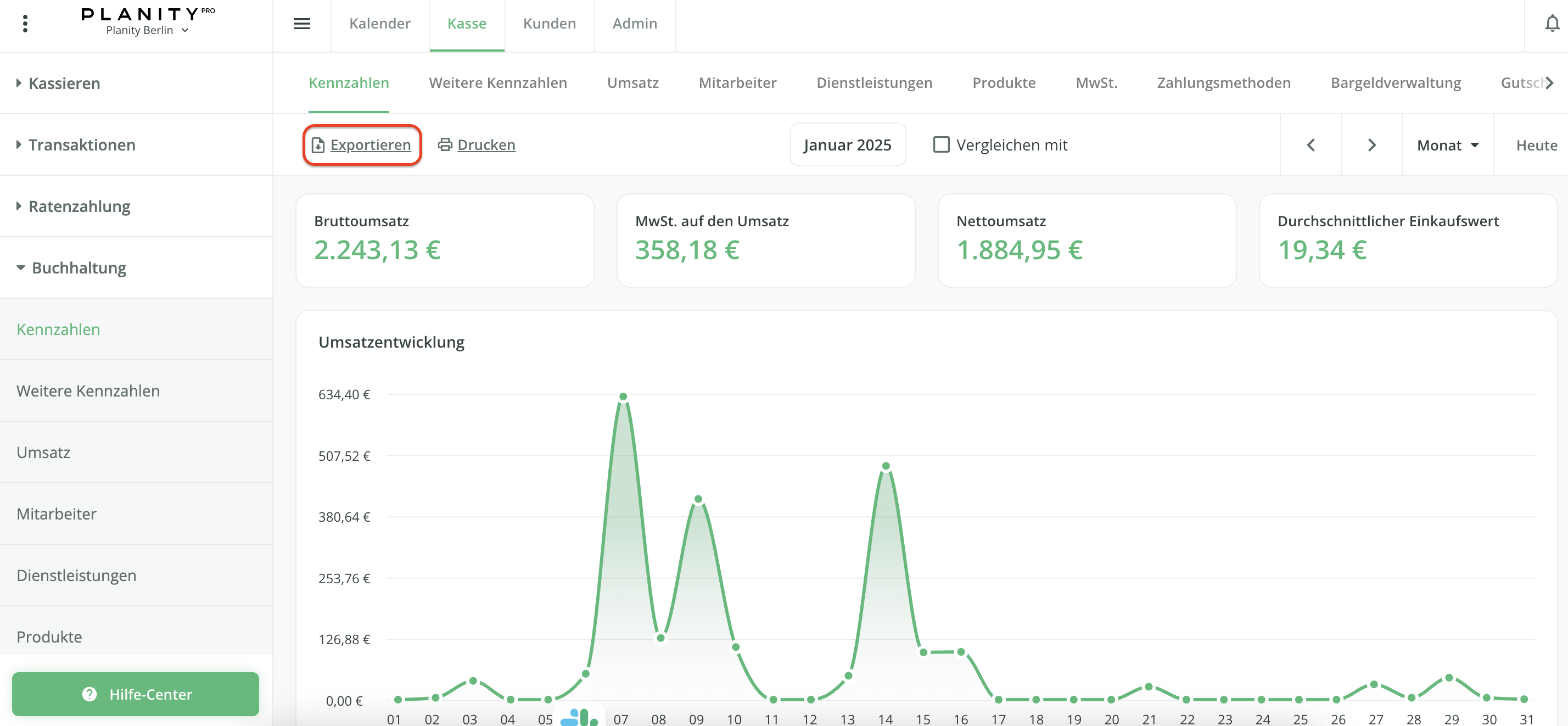The height and width of the screenshot is (726, 1568).
Task: Switch to the Weitere Kennzahlen sub-tab
Action: [x=498, y=83]
